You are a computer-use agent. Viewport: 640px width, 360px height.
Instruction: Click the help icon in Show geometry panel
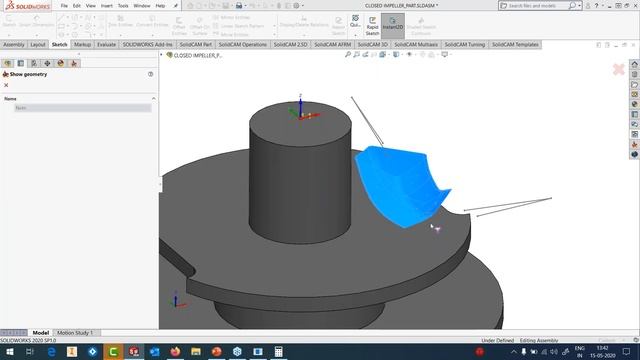[x=151, y=74]
